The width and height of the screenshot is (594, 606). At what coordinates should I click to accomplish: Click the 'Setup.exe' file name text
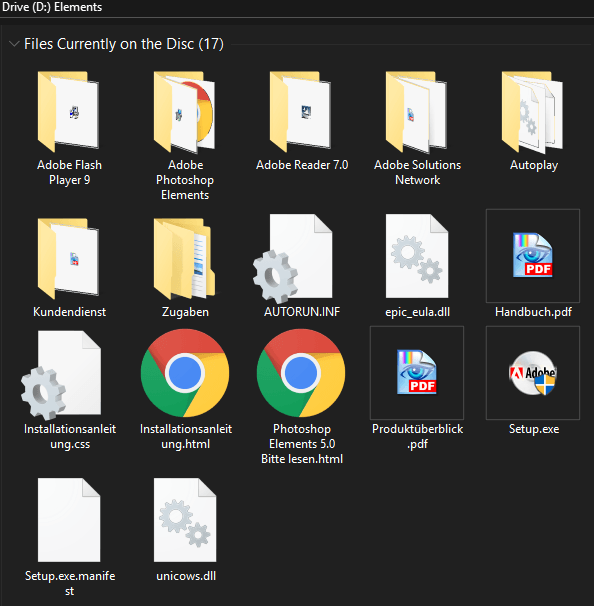[534, 429]
